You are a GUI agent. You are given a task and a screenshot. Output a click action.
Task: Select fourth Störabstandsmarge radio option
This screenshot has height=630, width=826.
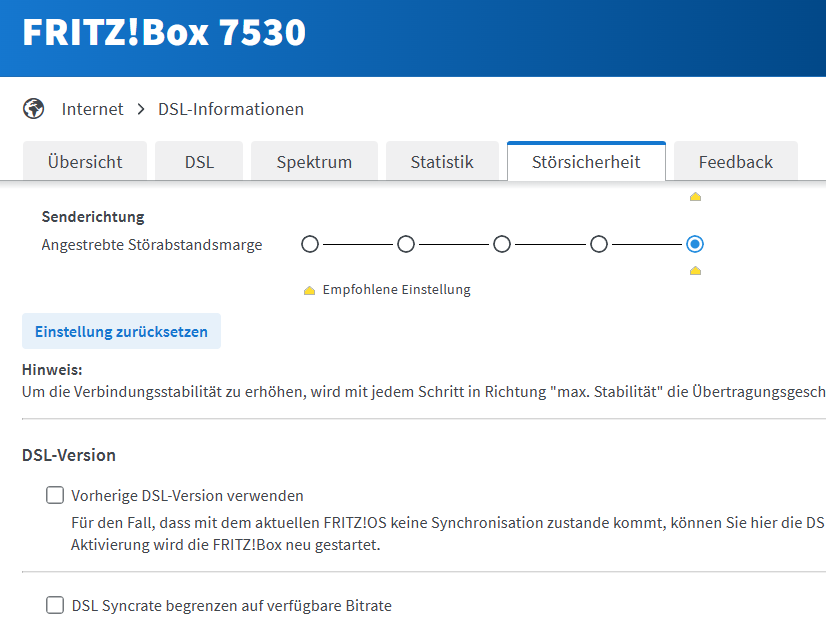(x=598, y=244)
